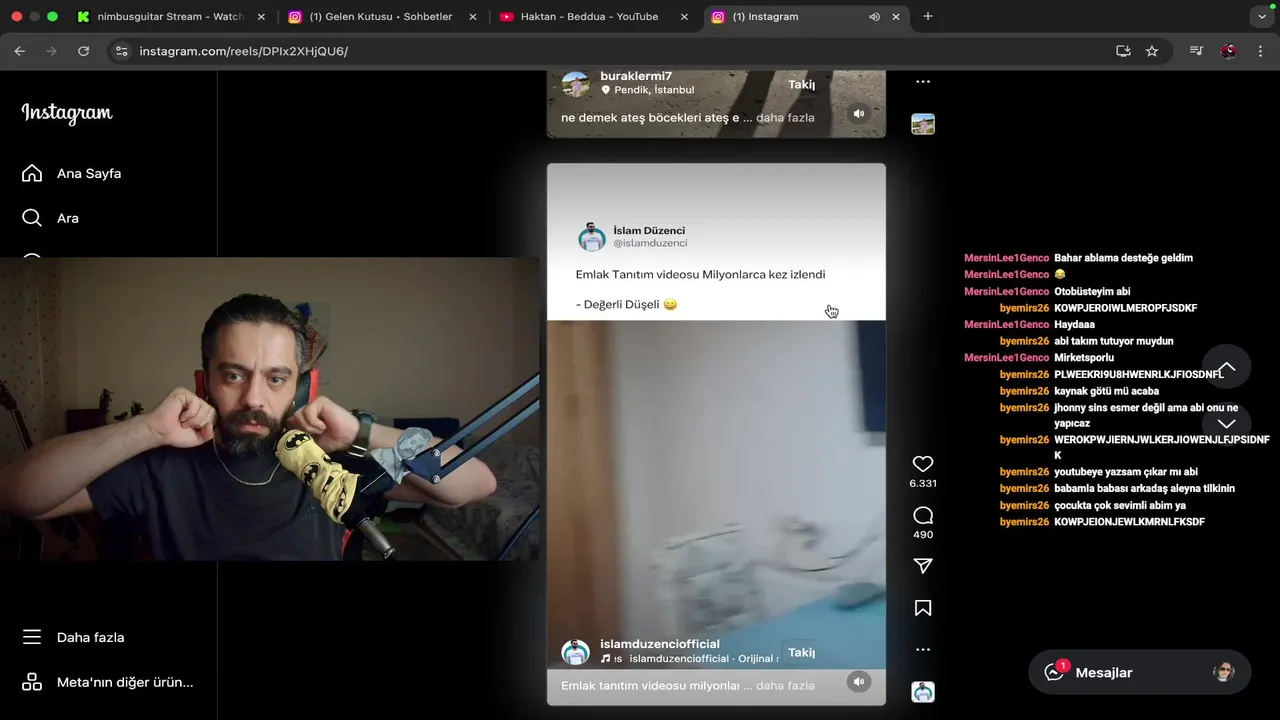Click İslam Düzenci name in reel overlay

[x=649, y=231]
